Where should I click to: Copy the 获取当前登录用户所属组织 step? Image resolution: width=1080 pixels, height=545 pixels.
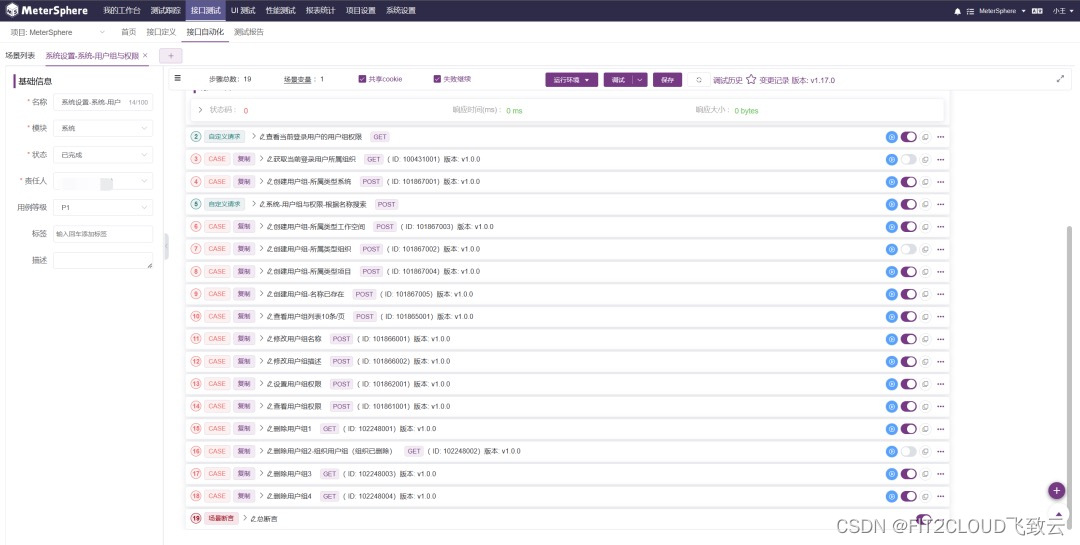click(x=926, y=160)
